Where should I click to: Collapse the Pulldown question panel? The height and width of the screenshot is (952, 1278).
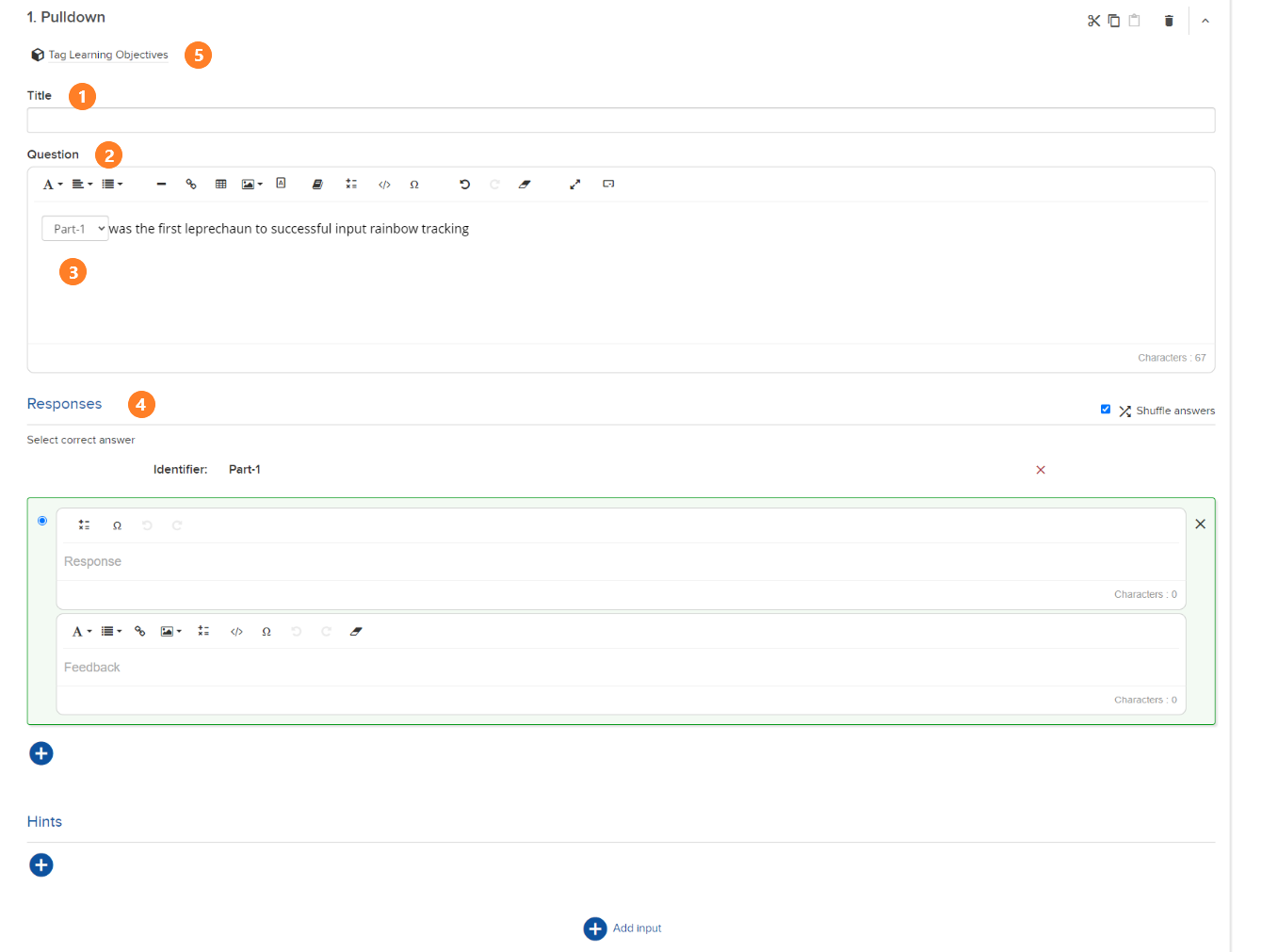1205,21
